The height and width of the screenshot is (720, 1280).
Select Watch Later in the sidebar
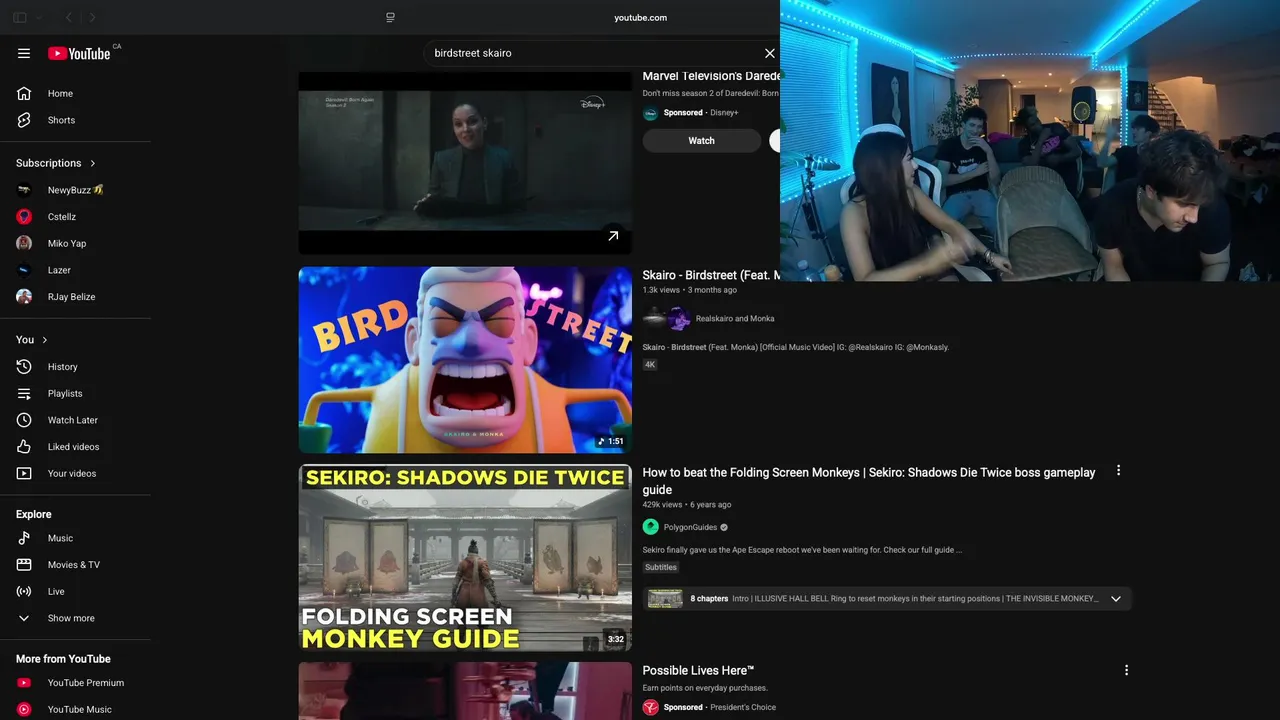click(75, 420)
